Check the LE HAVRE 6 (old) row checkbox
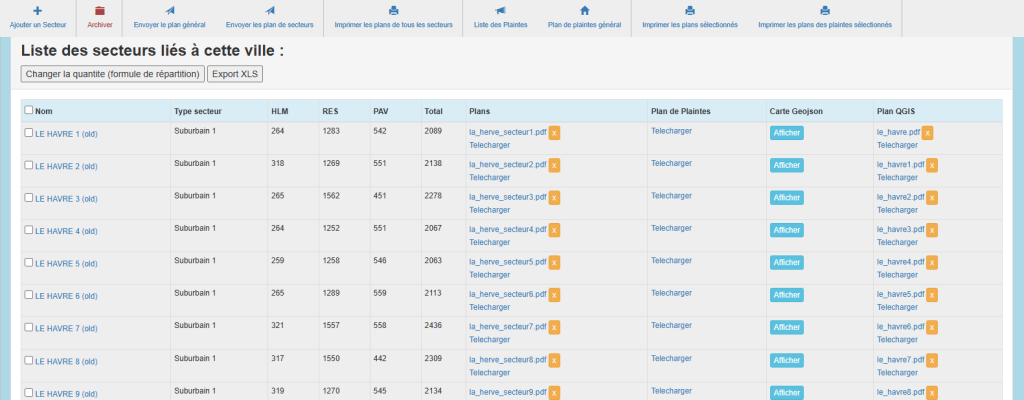The width and height of the screenshot is (1024, 400). pyautogui.click(x=29, y=295)
